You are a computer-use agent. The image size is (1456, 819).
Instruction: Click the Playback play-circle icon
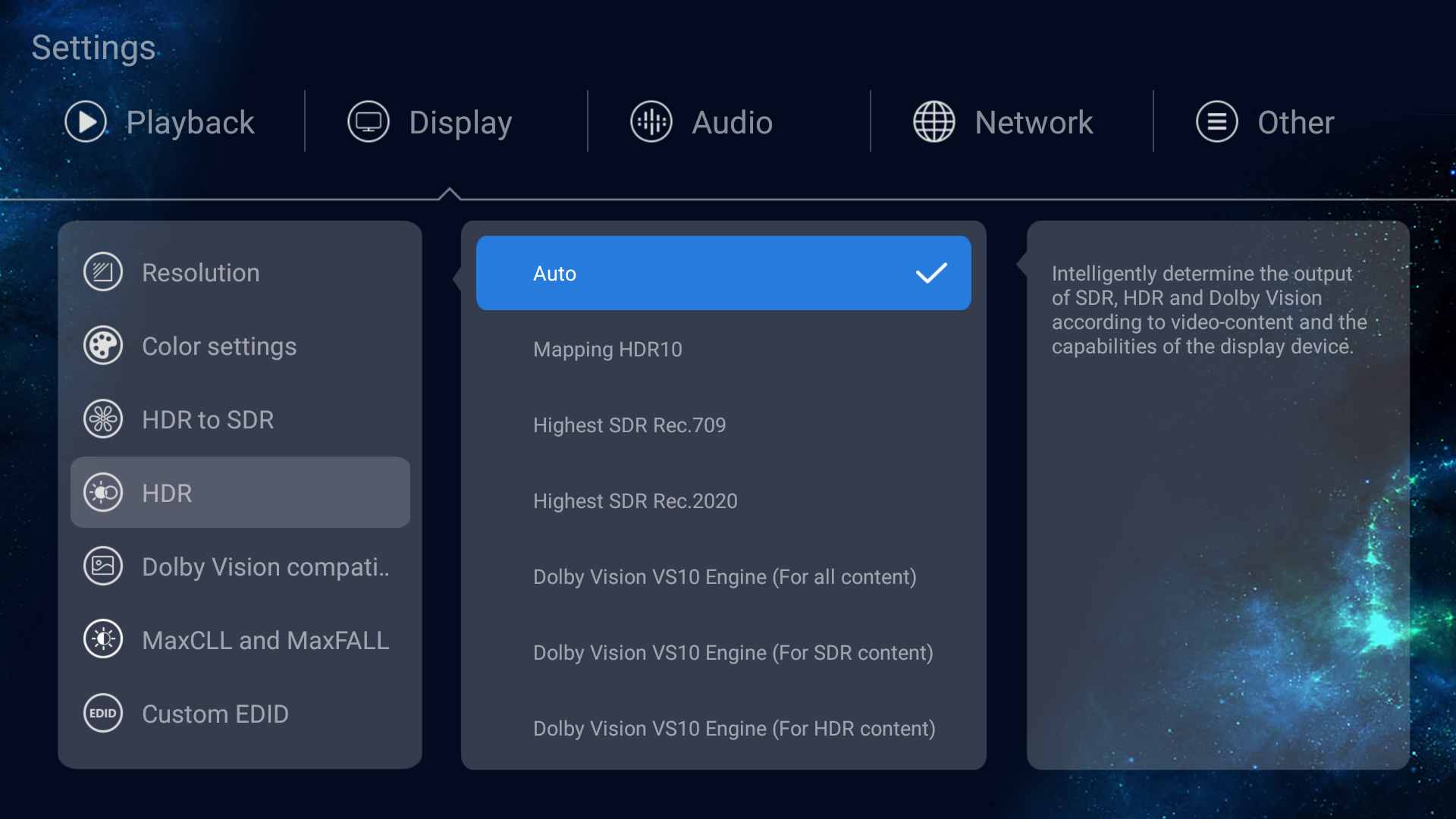[x=86, y=122]
